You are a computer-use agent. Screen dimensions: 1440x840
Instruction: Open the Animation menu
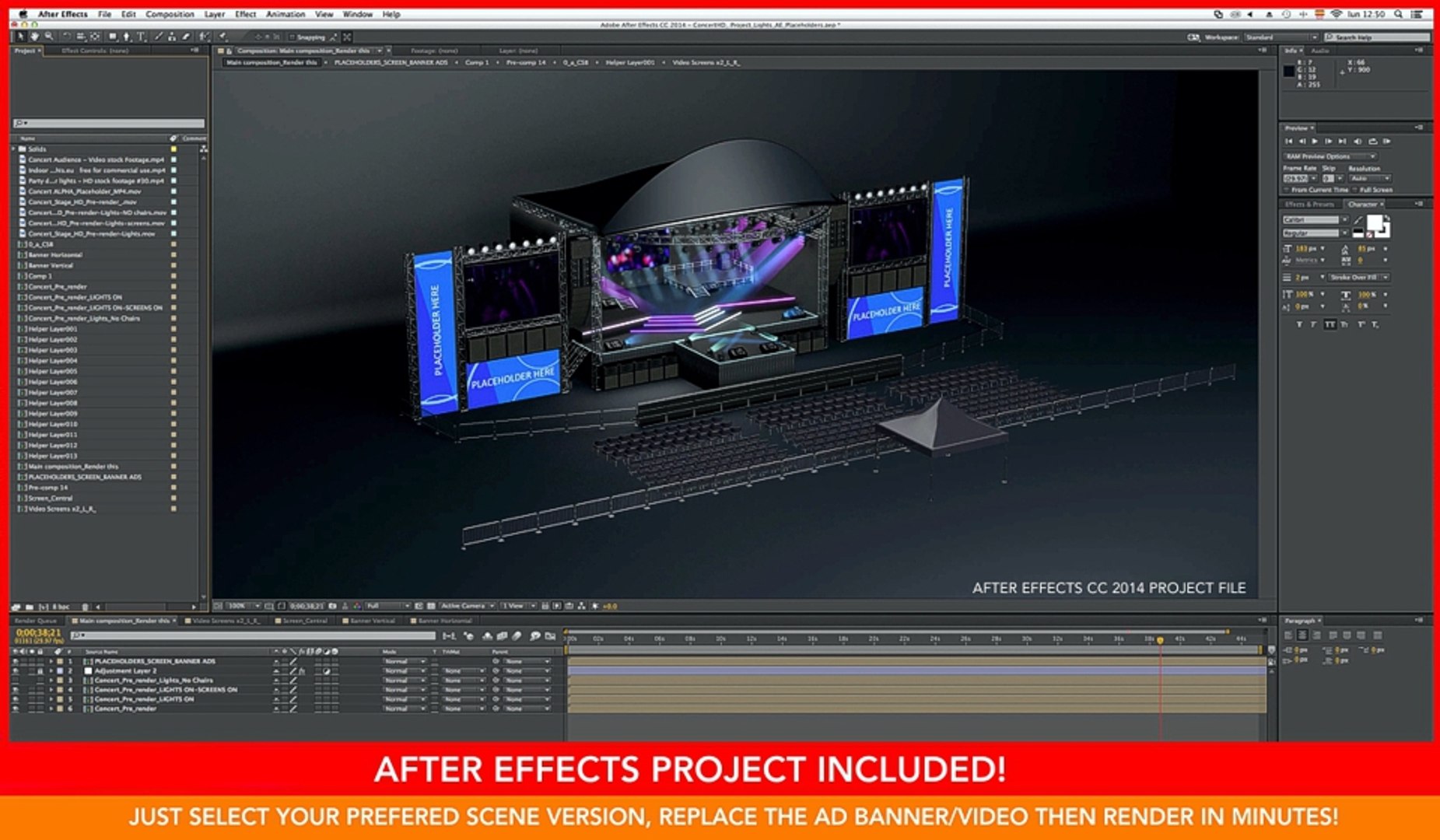tap(286, 14)
